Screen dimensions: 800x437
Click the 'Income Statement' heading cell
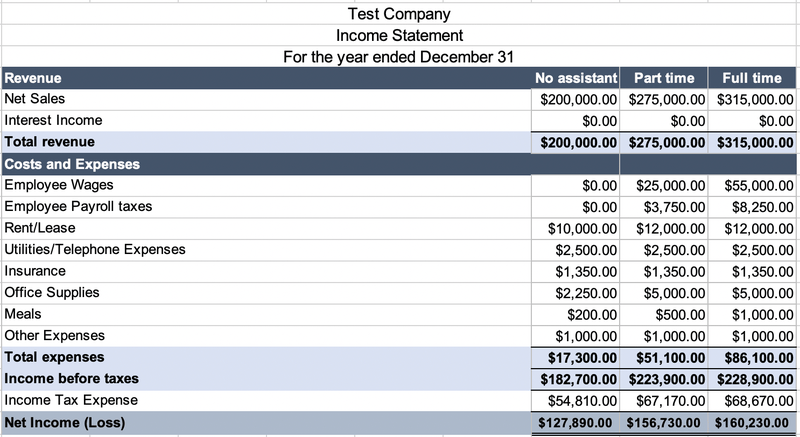click(x=398, y=35)
